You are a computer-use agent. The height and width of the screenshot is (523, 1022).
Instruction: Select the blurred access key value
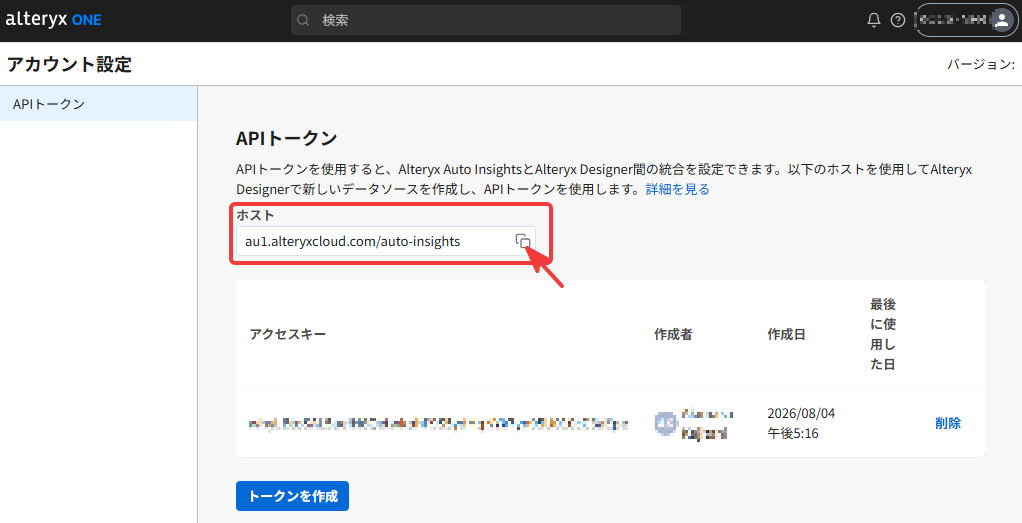tap(439, 424)
